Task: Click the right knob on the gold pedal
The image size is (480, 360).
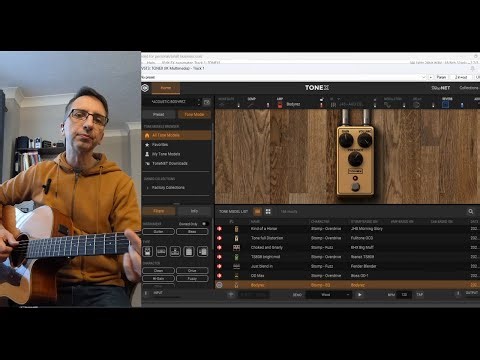Action: coord(365,140)
